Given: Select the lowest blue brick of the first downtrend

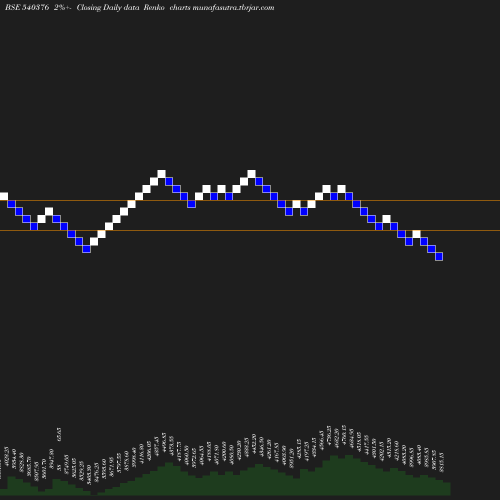Looking at the screenshot, I should (x=86, y=249).
